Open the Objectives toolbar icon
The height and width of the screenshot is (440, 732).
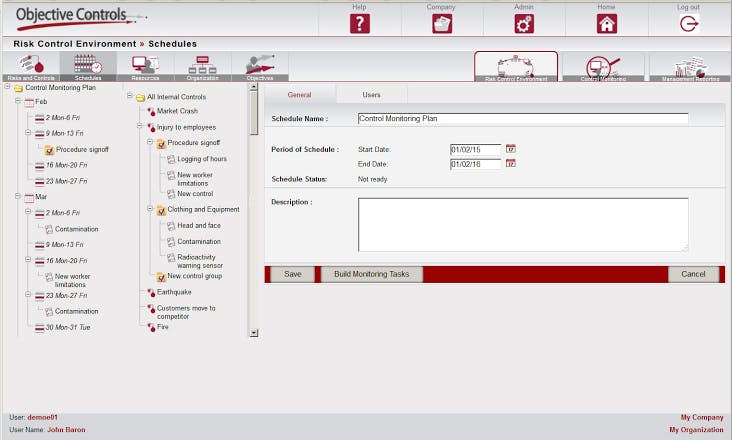260,67
